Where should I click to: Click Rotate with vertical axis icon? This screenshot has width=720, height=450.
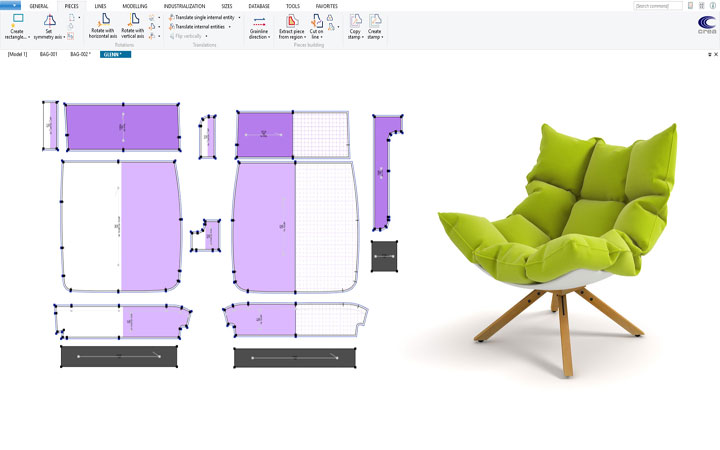point(132,20)
